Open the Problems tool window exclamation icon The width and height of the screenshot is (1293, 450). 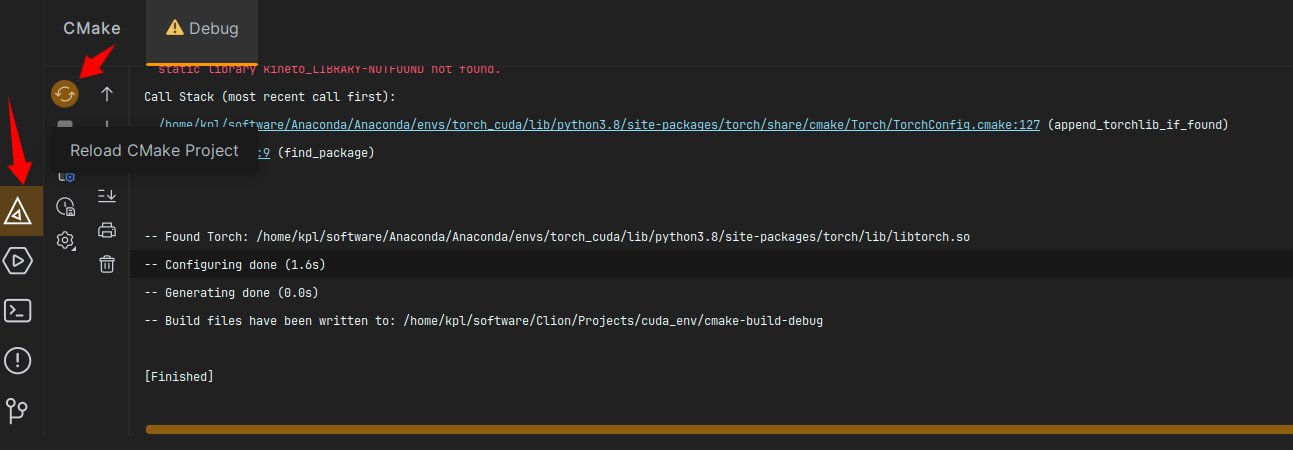coord(19,360)
